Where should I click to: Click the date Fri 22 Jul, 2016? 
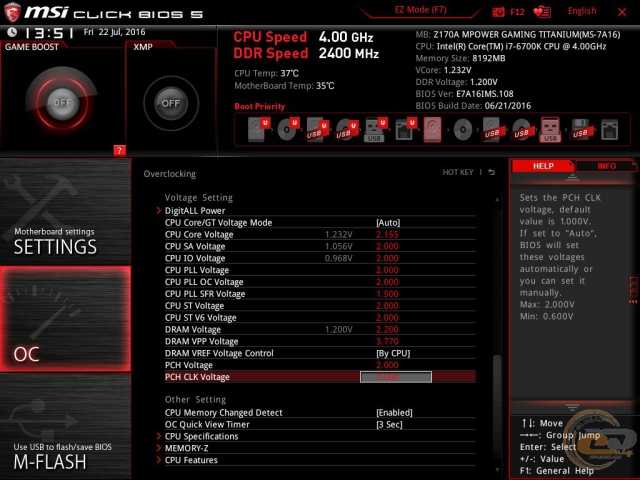[x=114, y=32]
